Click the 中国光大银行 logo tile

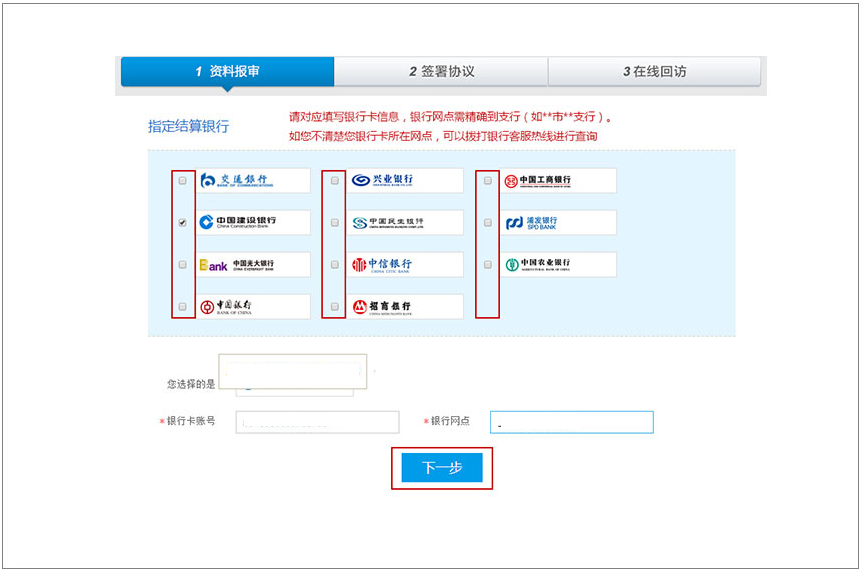tap(253, 265)
